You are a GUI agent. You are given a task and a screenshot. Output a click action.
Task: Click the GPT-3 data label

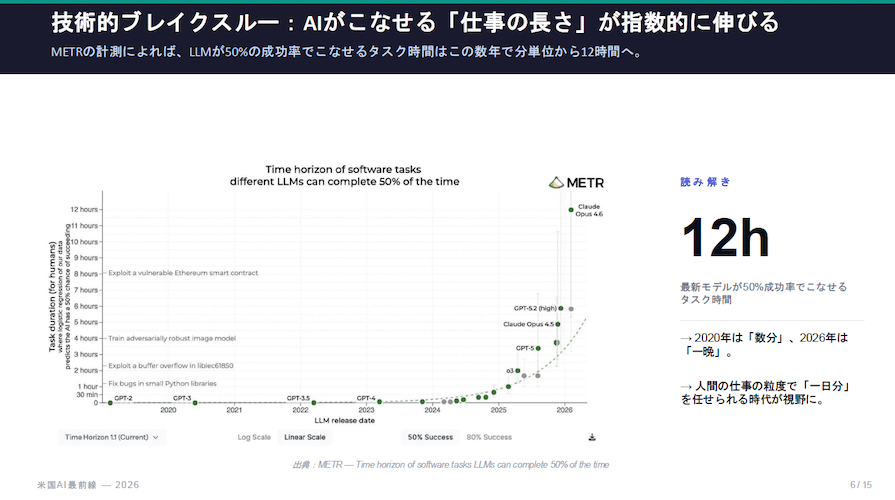click(x=182, y=398)
